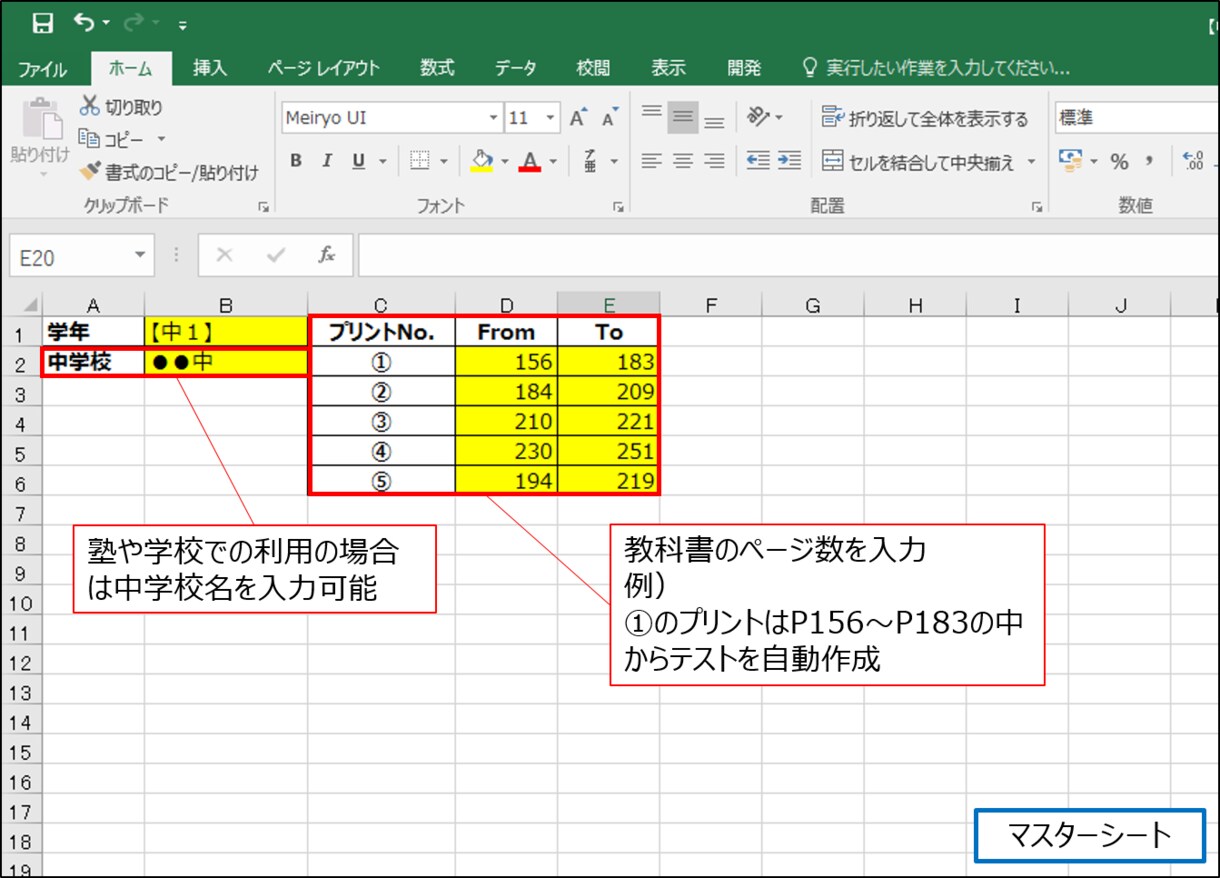Click the decrease font size icon

[609, 117]
